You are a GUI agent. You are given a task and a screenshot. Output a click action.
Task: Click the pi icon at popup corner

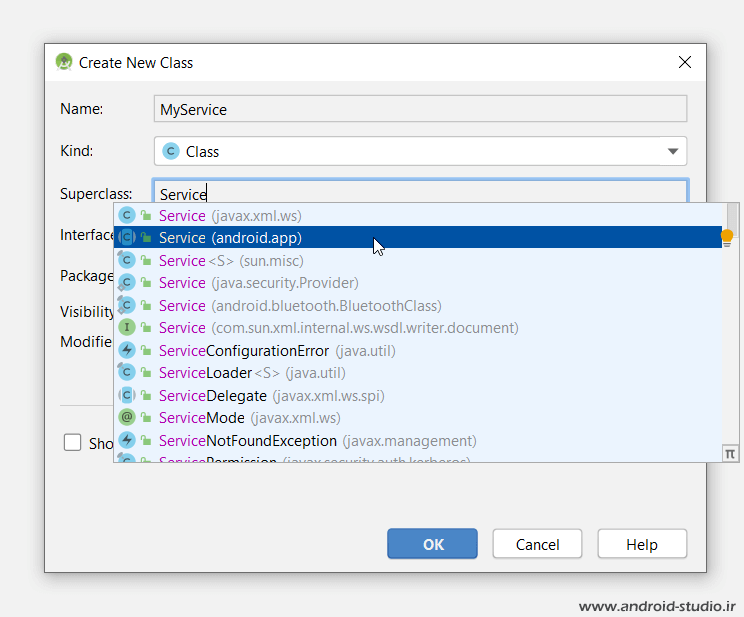tap(731, 453)
